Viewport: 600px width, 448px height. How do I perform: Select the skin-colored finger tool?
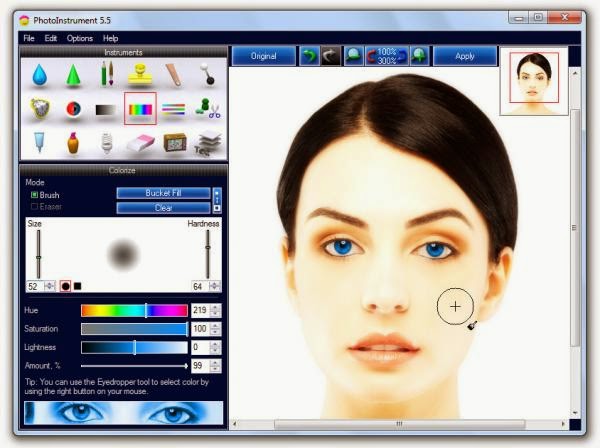pos(173,74)
